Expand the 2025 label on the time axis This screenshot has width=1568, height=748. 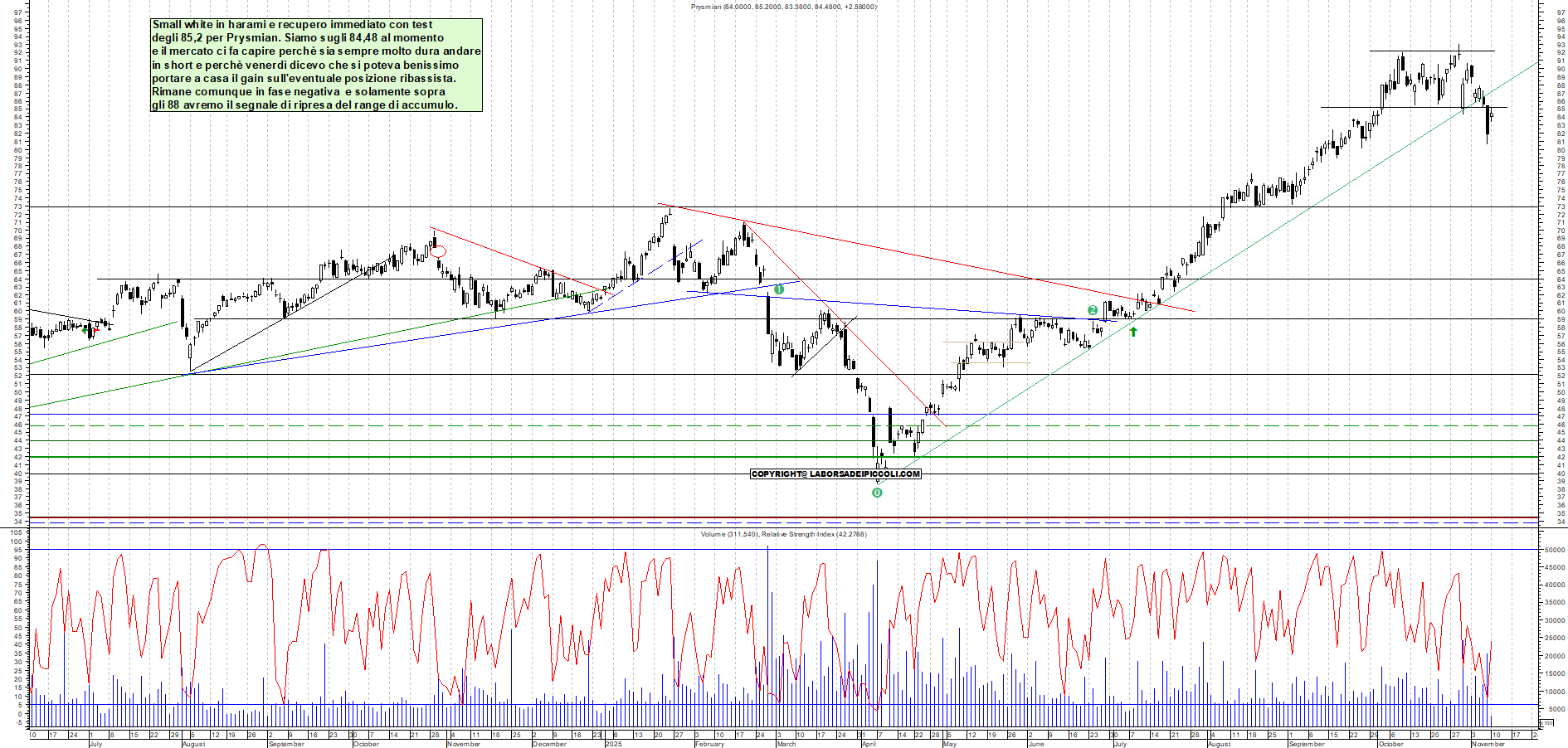pos(612,744)
